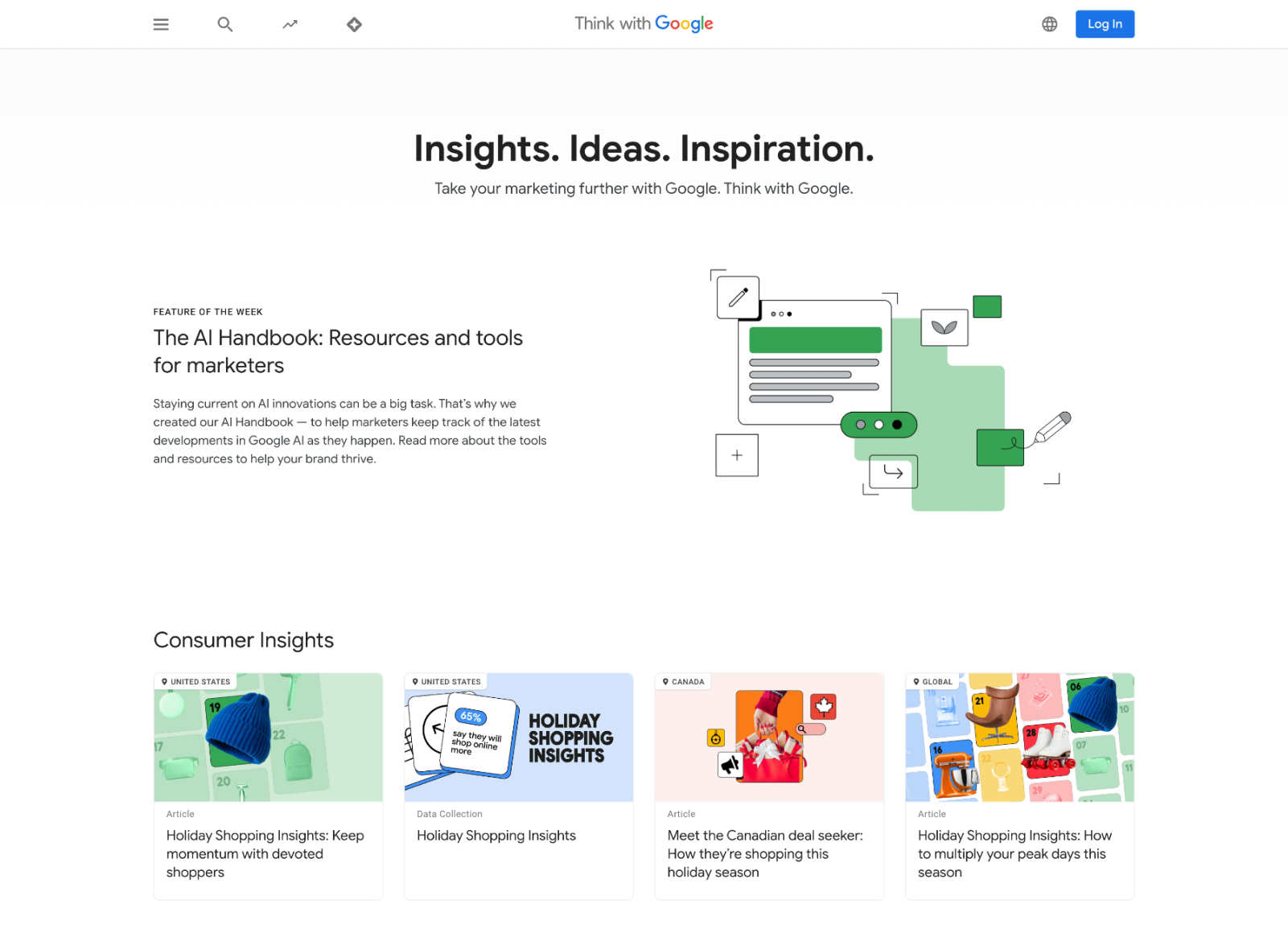The width and height of the screenshot is (1288, 949).
Task: Open the globe language selector
Action: pos(1049,24)
